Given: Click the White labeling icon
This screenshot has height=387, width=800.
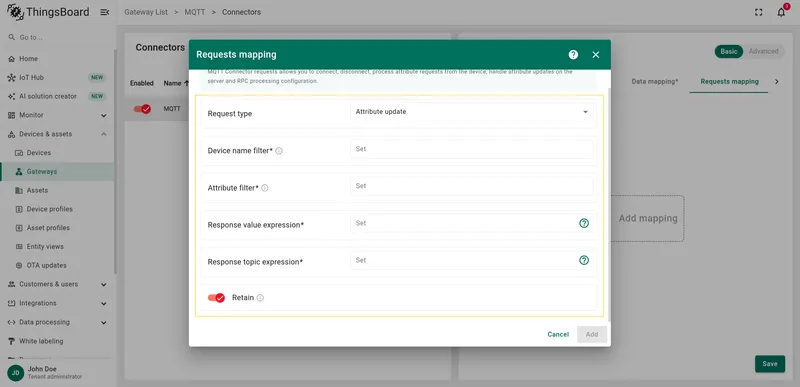Looking at the screenshot, I should [x=11, y=341].
